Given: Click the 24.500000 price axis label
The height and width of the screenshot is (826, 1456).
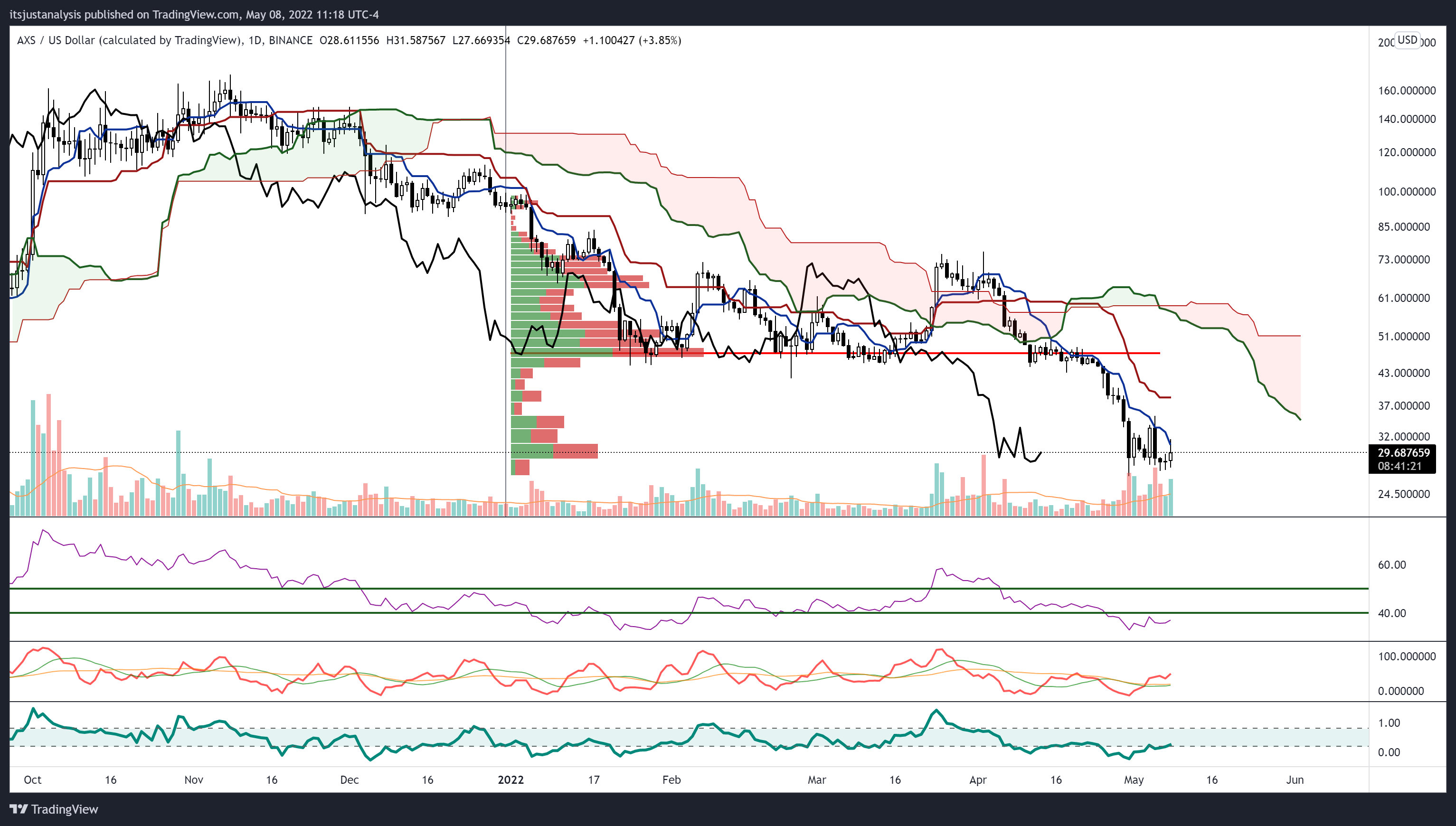Looking at the screenshot, I should pos(1404,494).
